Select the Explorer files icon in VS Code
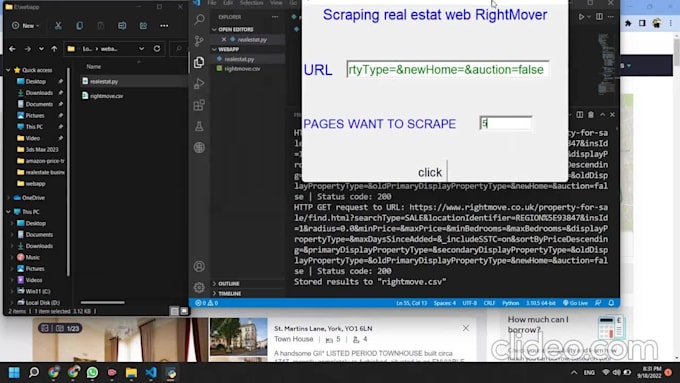This screenshot has width=680, height=383. tap(199, 62)
